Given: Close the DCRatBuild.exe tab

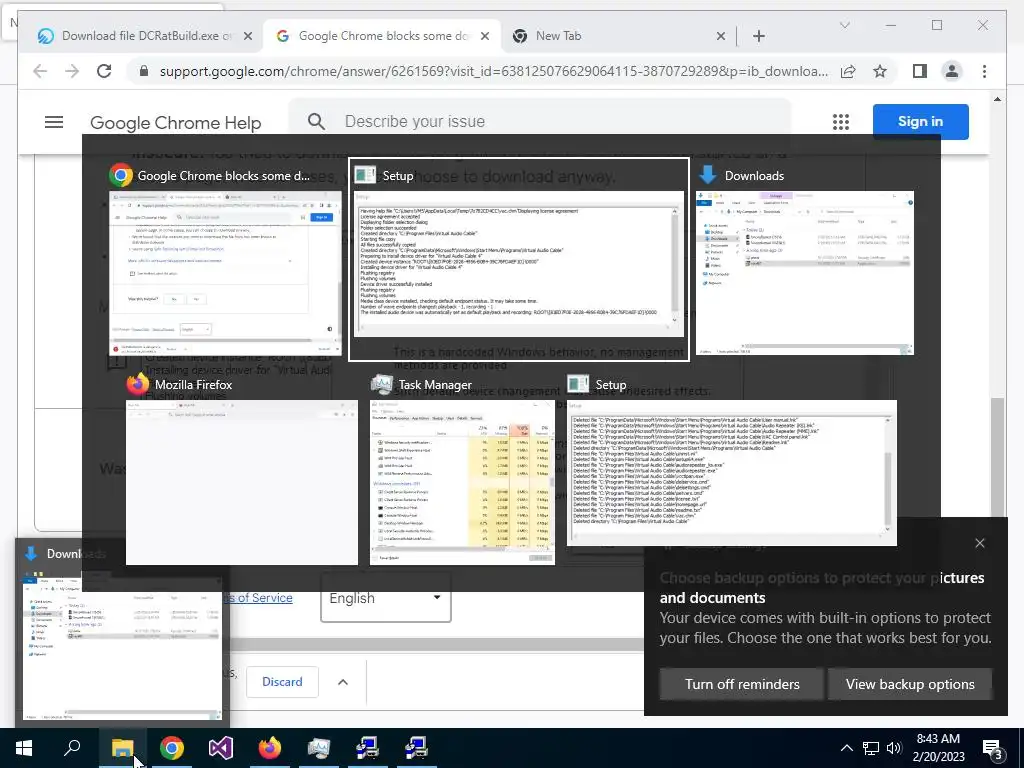Looking at the screenshot, I should click(248, 36).
